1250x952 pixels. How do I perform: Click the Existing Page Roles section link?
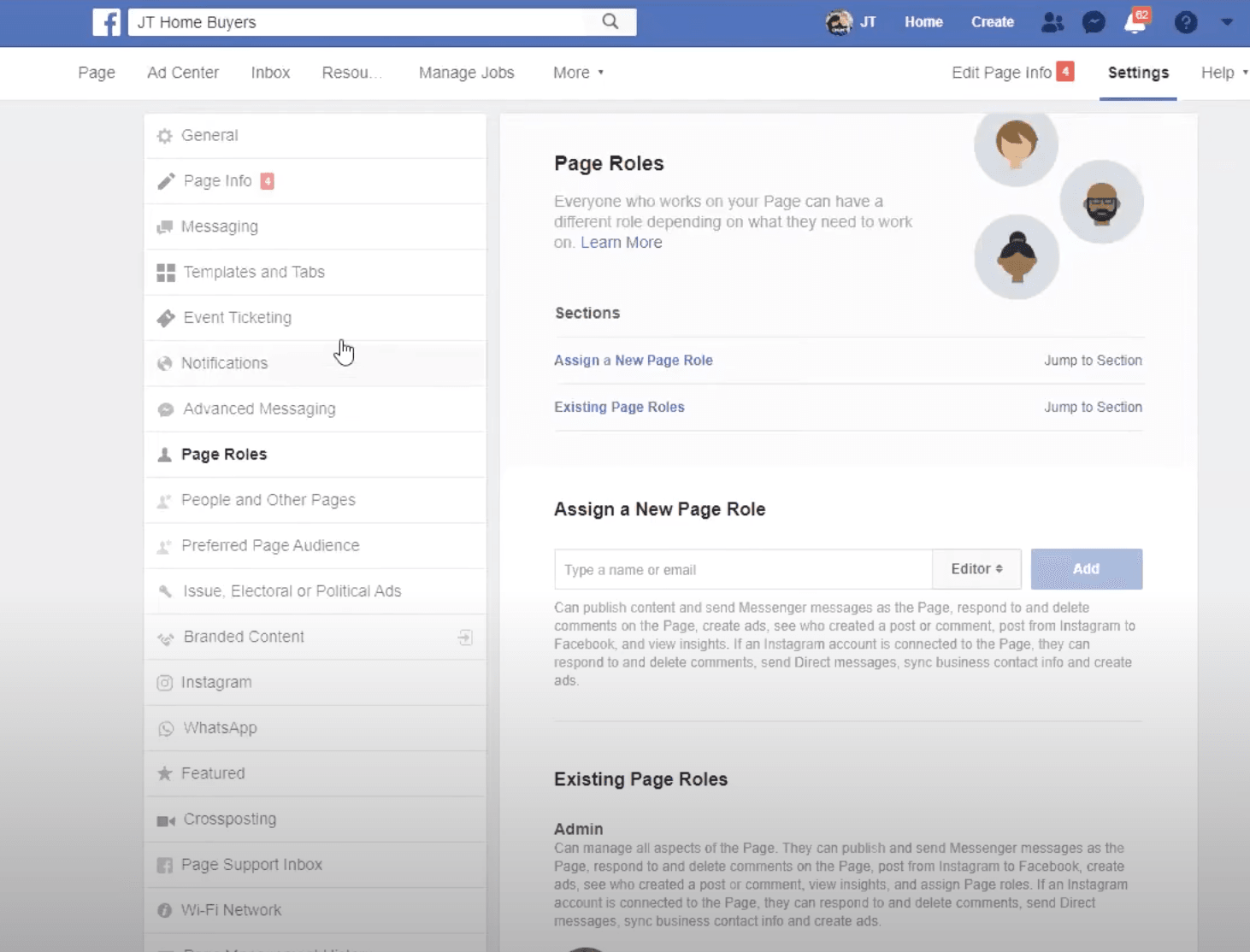[619, 407]
